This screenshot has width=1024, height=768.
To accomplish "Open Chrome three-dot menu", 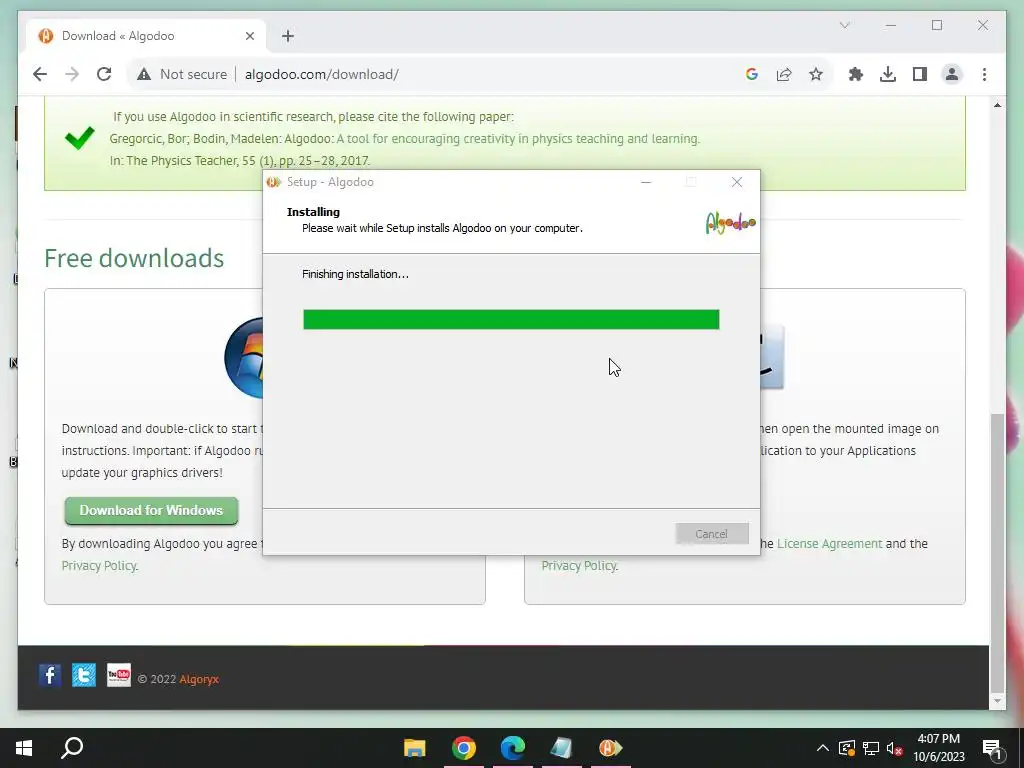I will coord(984,74).
